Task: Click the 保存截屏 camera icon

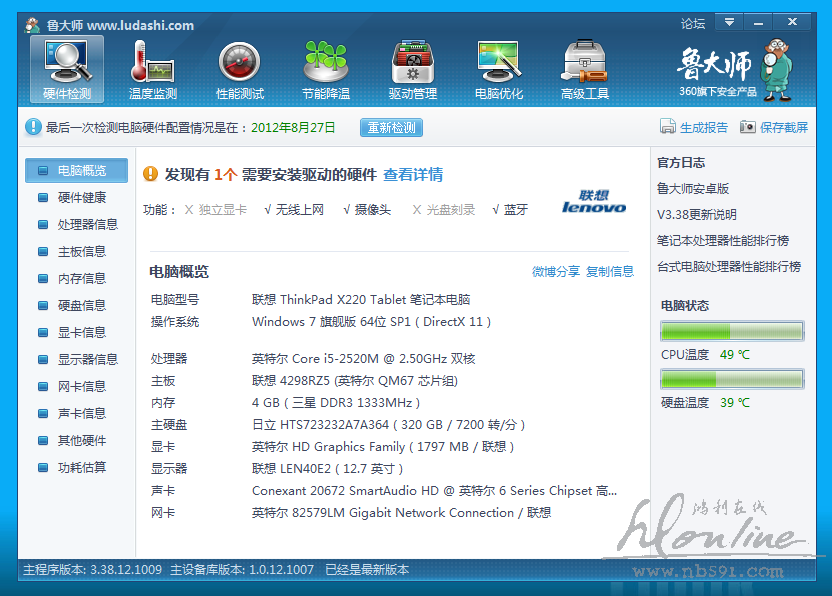Action: pyautogui.click(x=748, y=127)
